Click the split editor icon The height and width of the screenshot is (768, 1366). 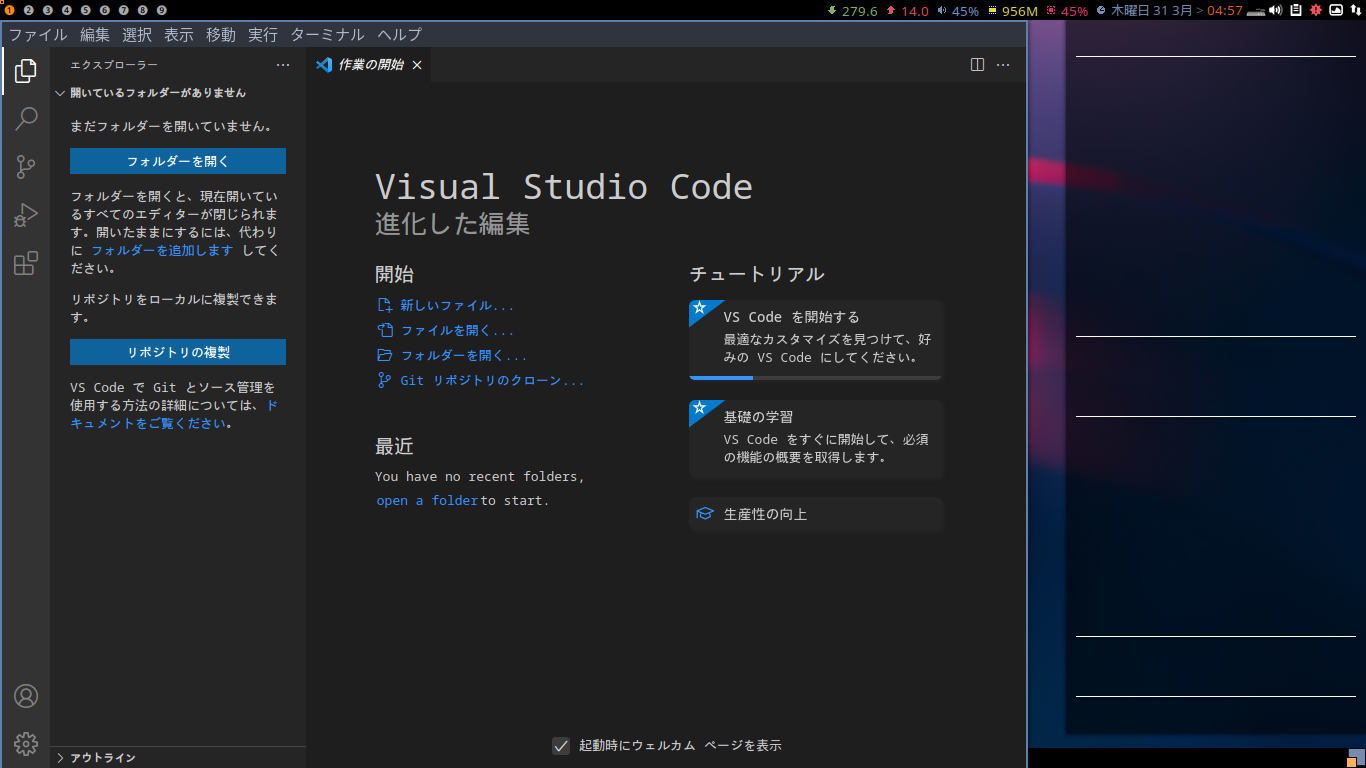tap(977, 65)
